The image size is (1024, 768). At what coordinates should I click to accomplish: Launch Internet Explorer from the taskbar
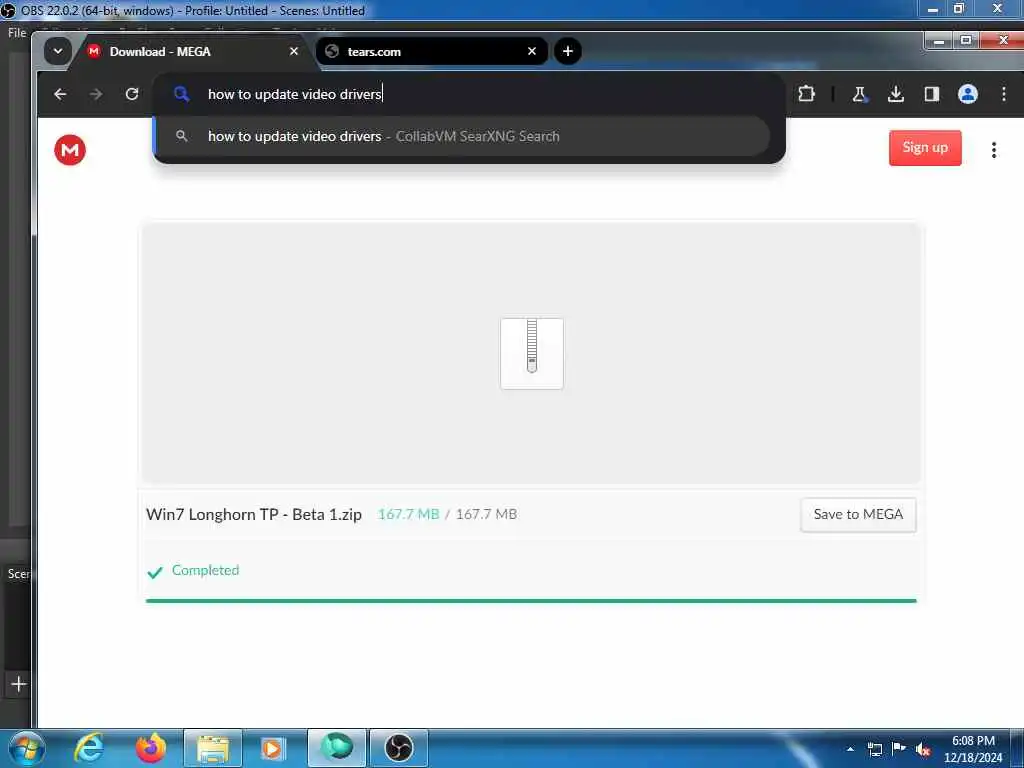pos(89,748)
